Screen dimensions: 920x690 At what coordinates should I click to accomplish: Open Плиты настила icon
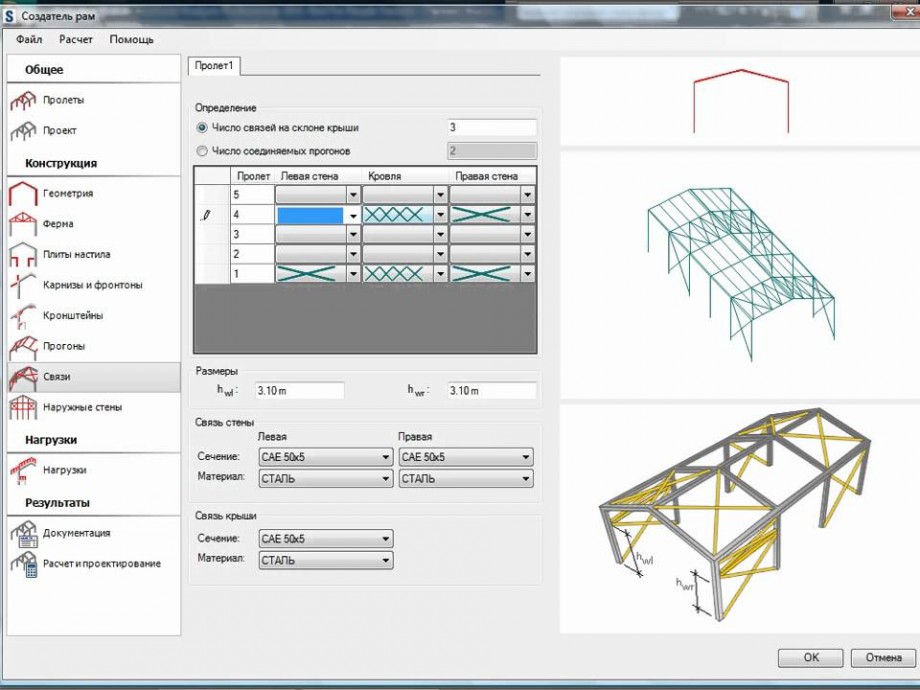pos(23,255)
